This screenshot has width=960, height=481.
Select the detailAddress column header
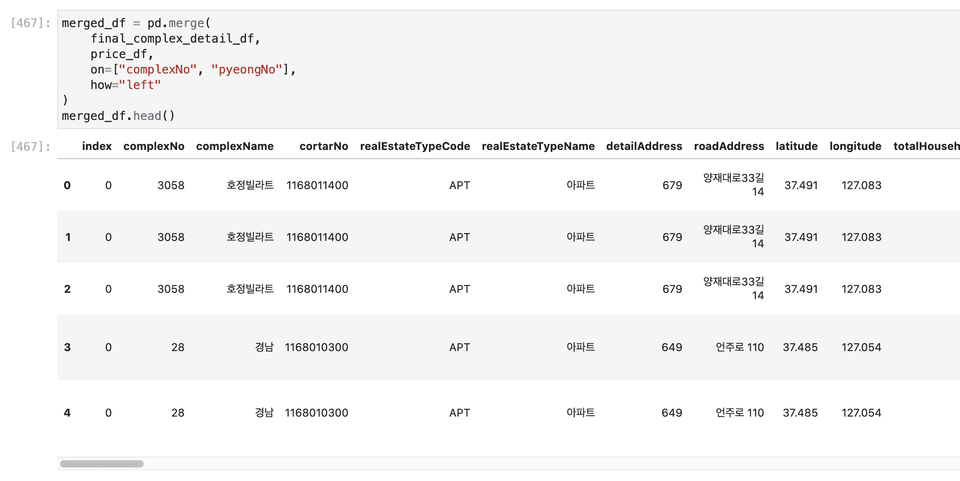tap(644, 146)
